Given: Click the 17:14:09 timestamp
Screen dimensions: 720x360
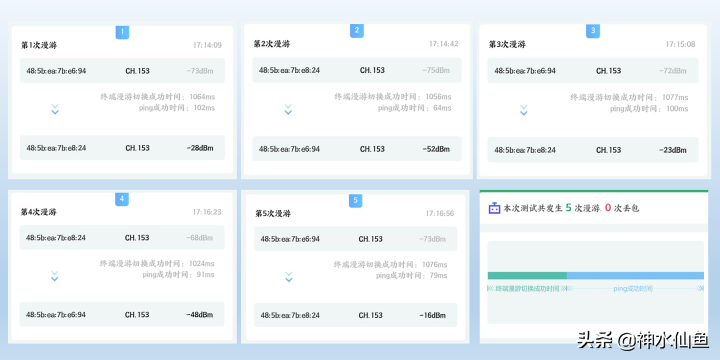Looking at the screenshot, I should 207,45.
